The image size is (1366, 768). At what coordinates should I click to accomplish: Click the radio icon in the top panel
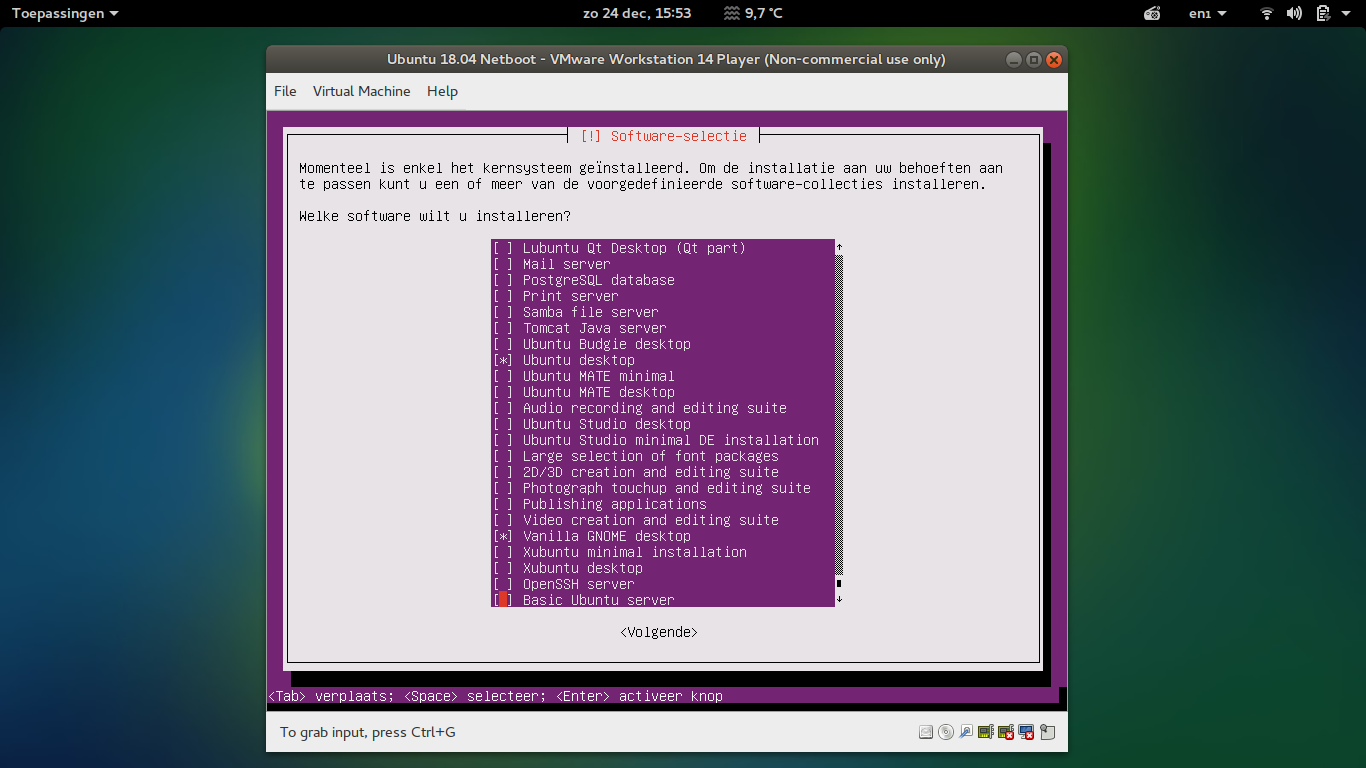(x=1152, y=13)
